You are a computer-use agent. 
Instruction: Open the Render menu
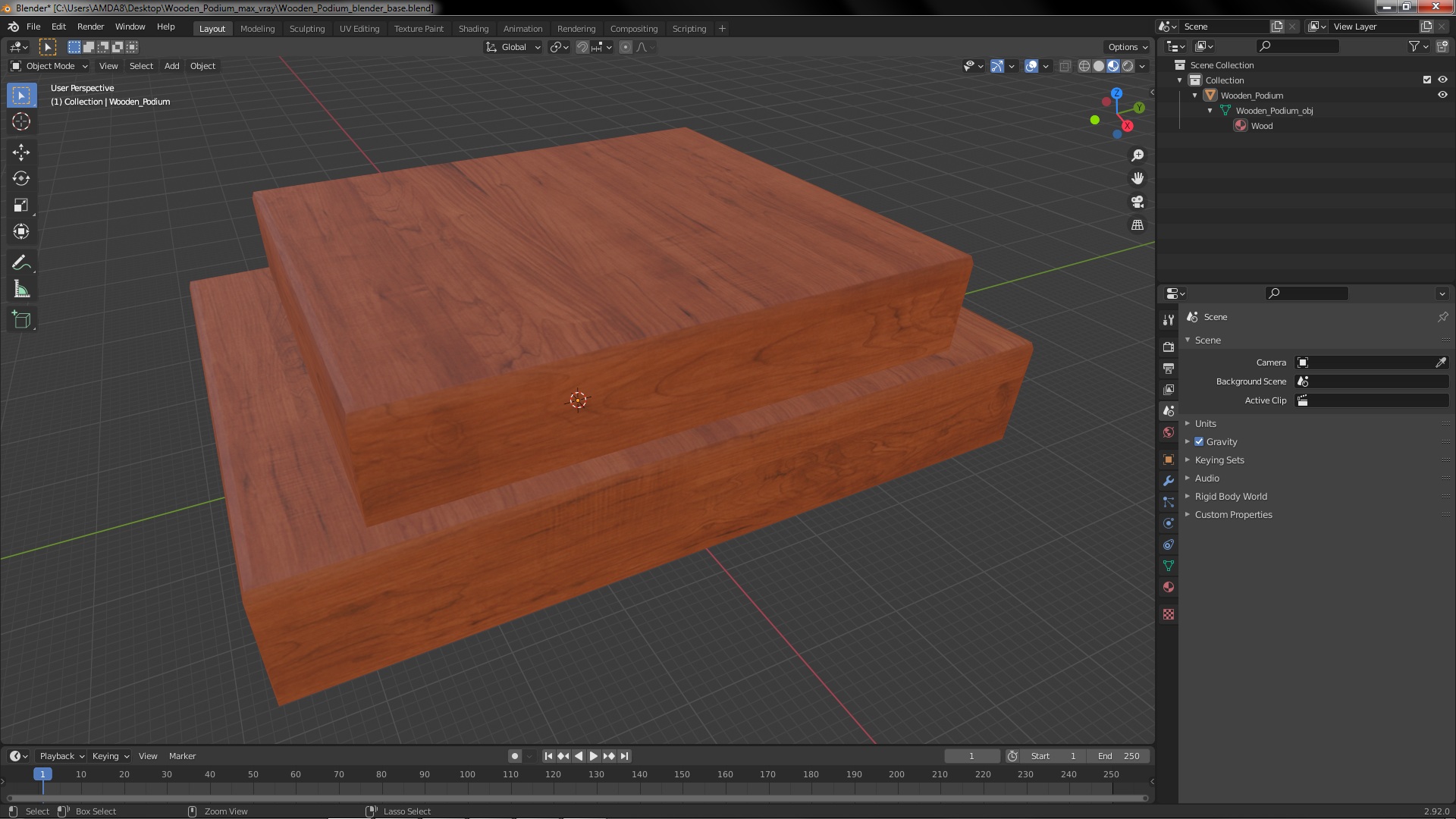pyautogui.click(x=90, y=27)
